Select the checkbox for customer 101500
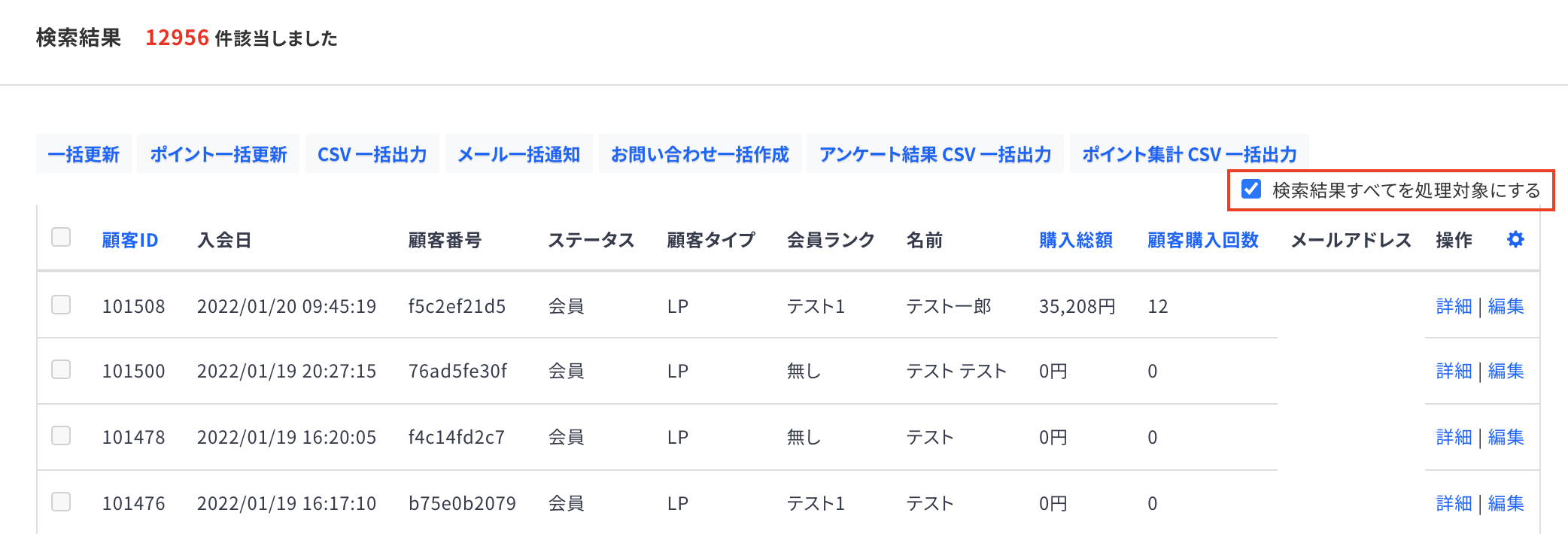Viewport: 1568px width, 534px height. tap(61, 369)
